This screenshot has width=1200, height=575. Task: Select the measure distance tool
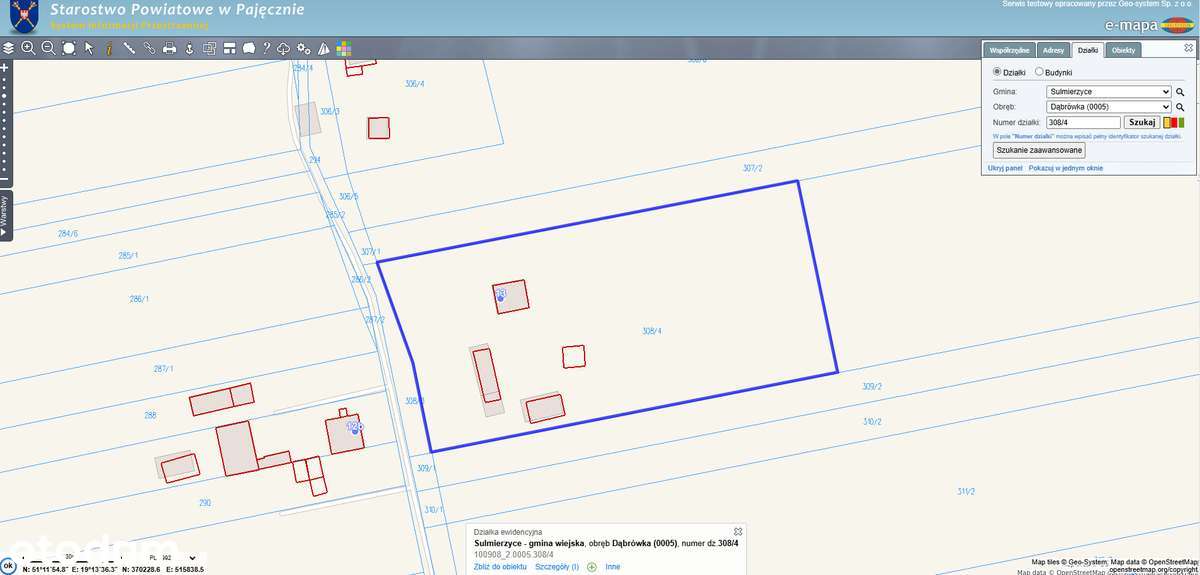tap(129, 48)
